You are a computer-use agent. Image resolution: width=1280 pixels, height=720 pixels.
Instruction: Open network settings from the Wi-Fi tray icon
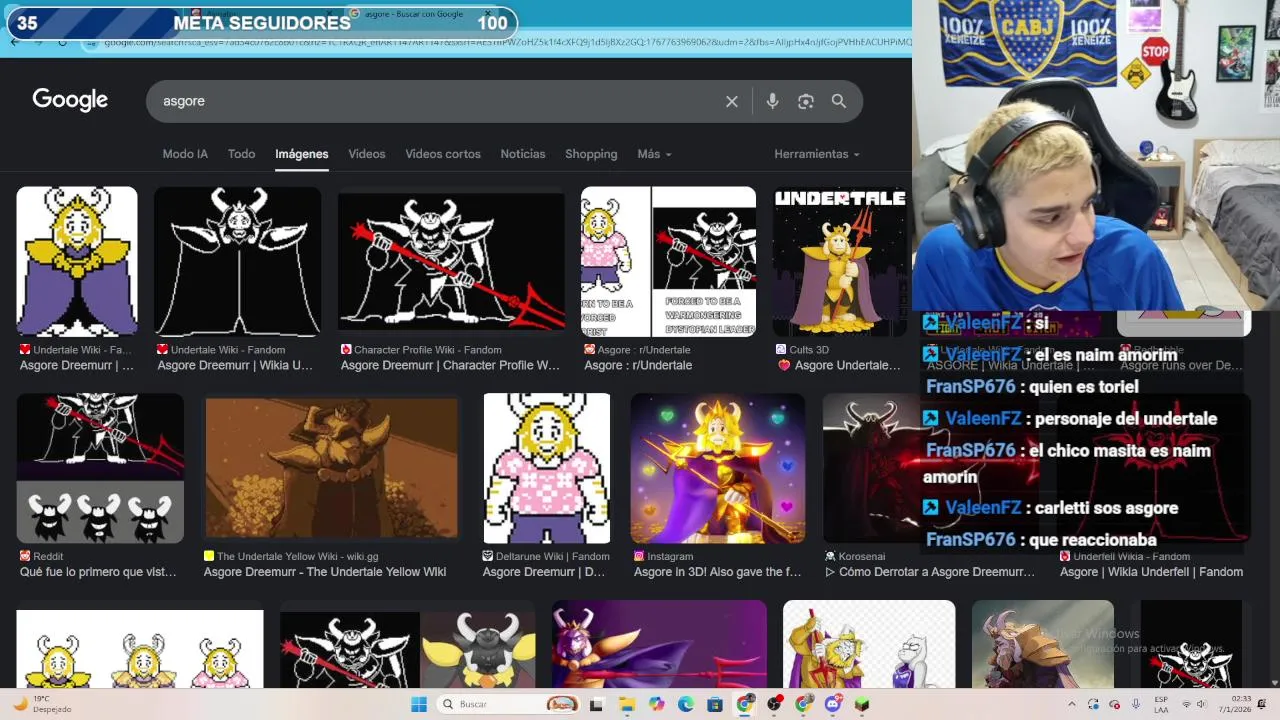pyautogui.click(x=1186, y=704)
